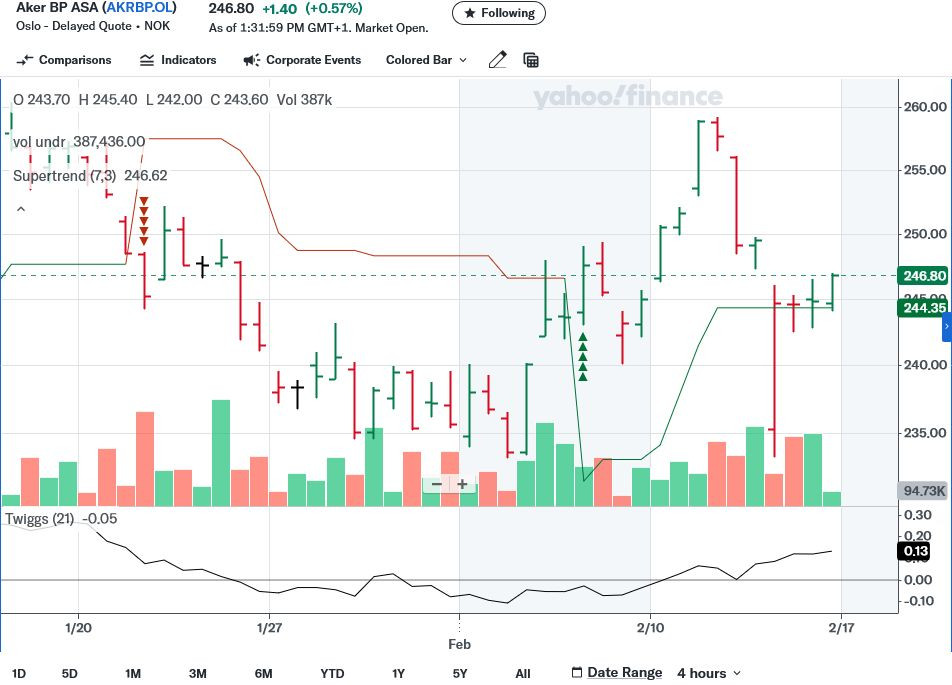Click the 235.00 price axis label

point(925,433)
